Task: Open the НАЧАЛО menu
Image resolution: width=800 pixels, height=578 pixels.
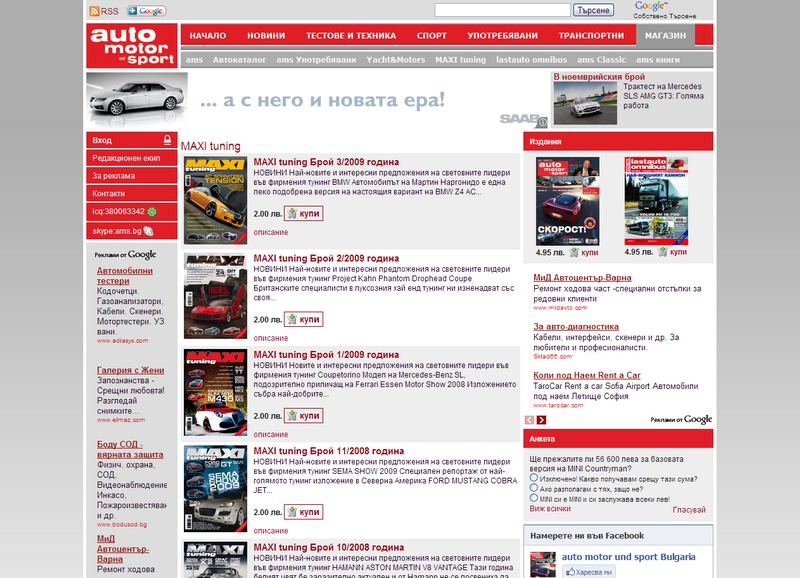Action: (x=208, y=36)
